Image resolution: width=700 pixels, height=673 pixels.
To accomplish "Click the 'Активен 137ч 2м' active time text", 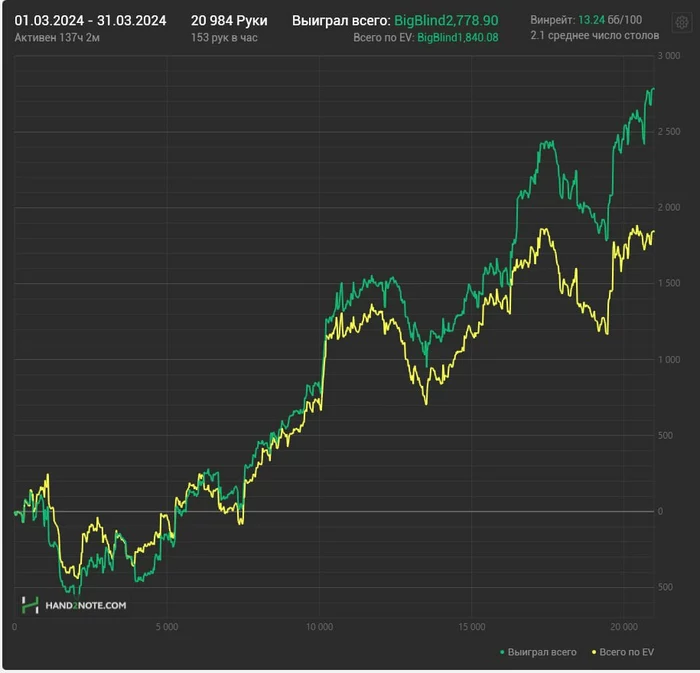I will coord(57,37).
